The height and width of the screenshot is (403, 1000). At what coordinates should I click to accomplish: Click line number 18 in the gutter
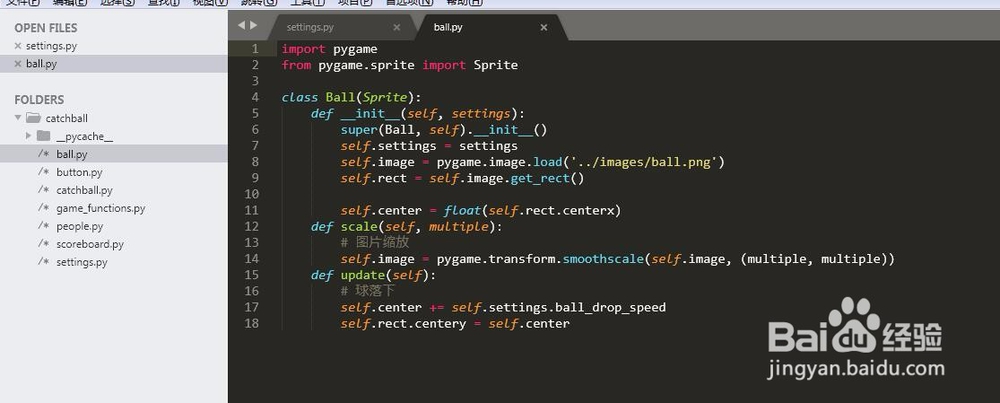pos(251,323)
